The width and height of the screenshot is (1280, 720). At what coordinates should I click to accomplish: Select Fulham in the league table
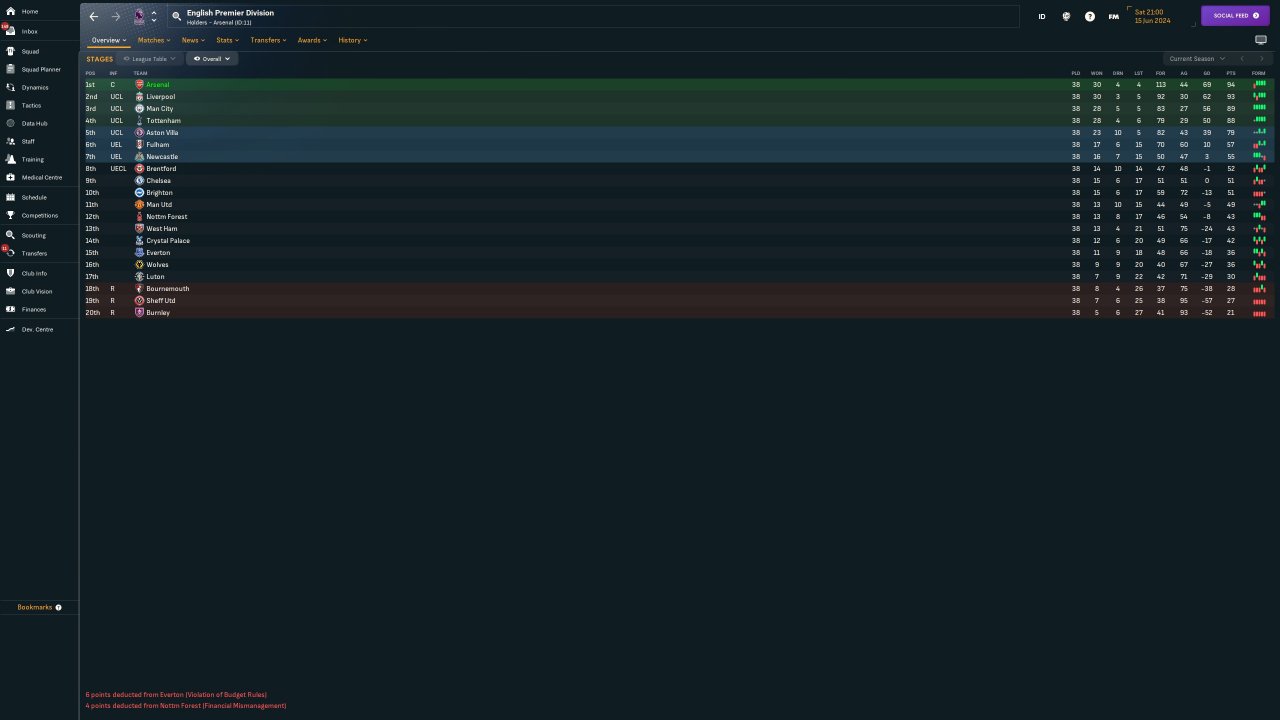tap(157, 145)
